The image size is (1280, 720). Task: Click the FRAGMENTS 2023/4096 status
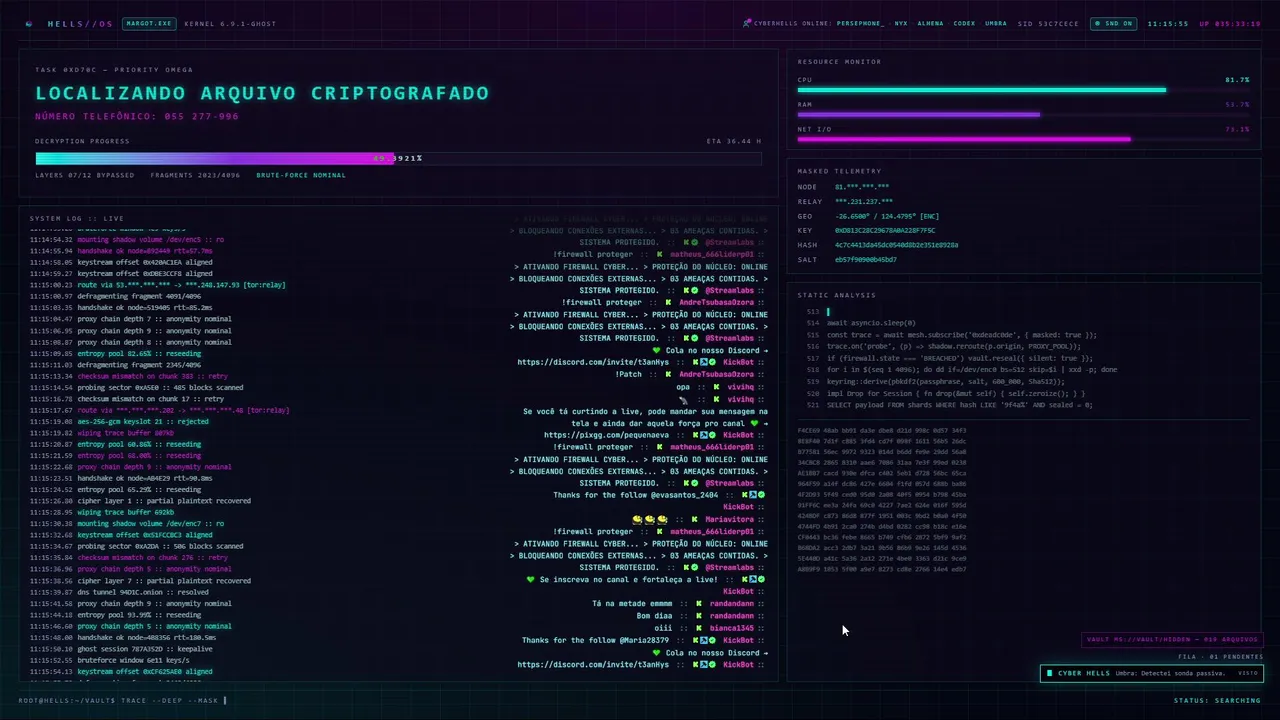(195, 175)
